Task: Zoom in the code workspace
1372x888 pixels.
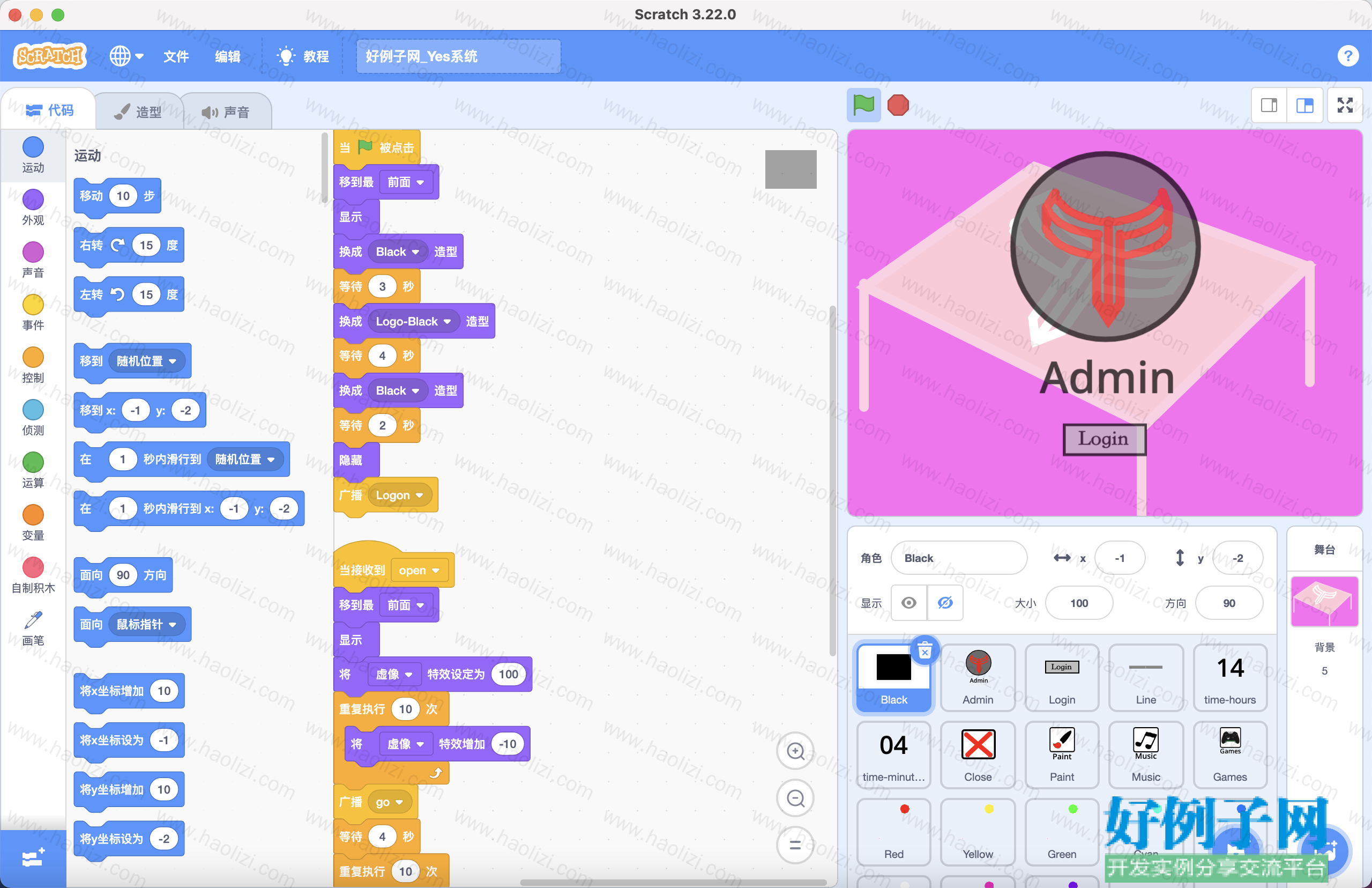Action: (x=795, y=751)
